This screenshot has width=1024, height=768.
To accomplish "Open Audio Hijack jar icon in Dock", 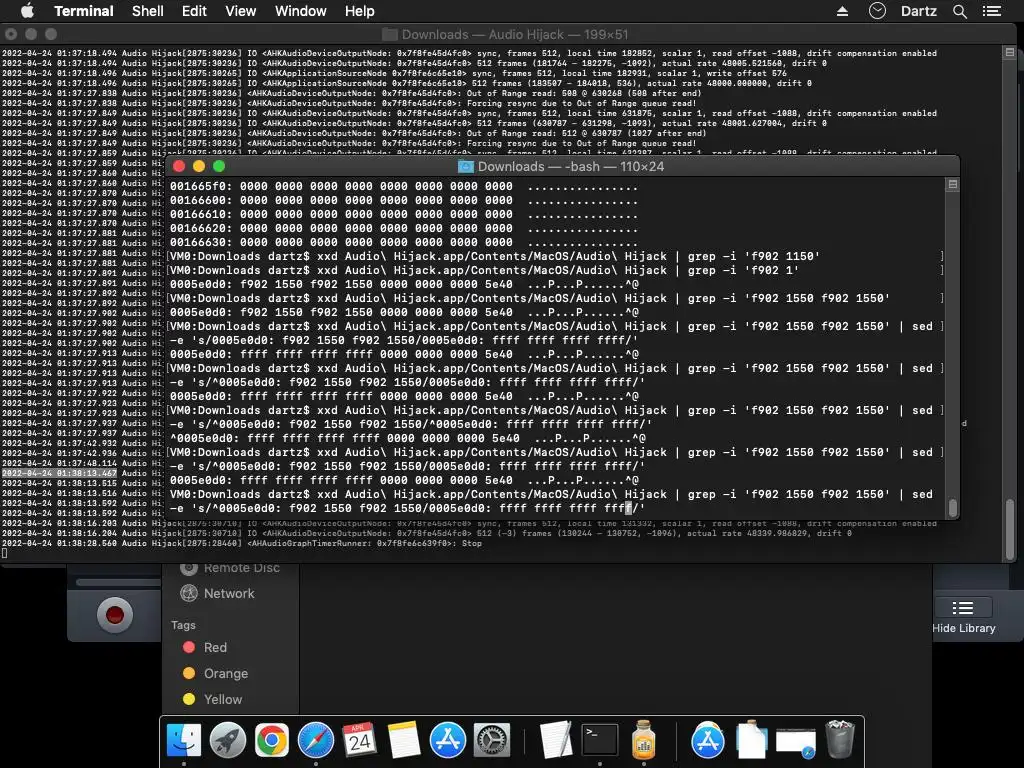I will (644, 741).
